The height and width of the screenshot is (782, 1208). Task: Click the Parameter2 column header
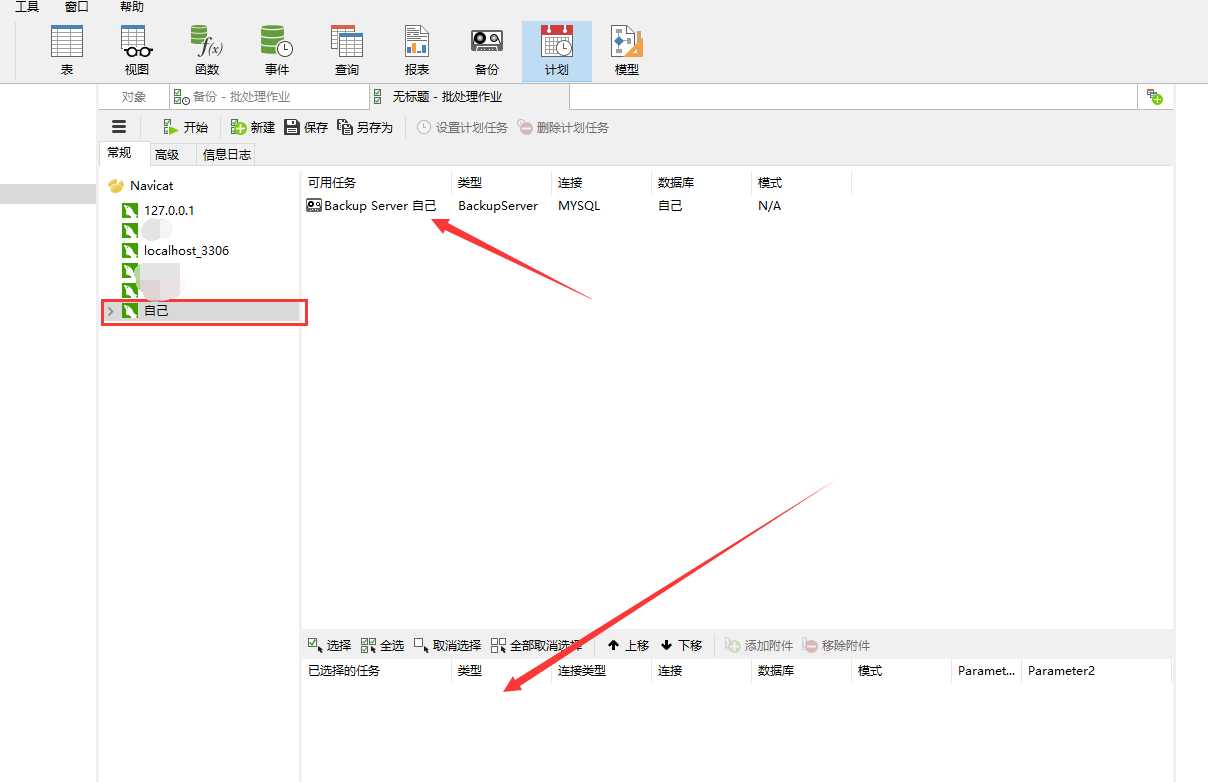[x=1096, y=671]
